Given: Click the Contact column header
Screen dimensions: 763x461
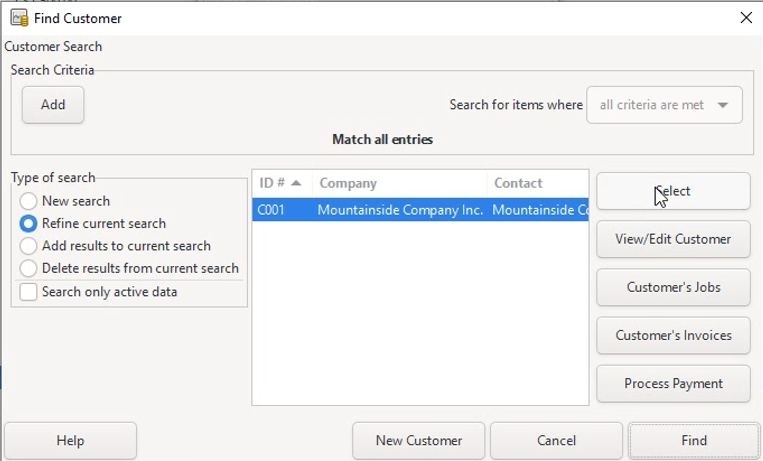Looking at the screenshot, I should (537, 183).
